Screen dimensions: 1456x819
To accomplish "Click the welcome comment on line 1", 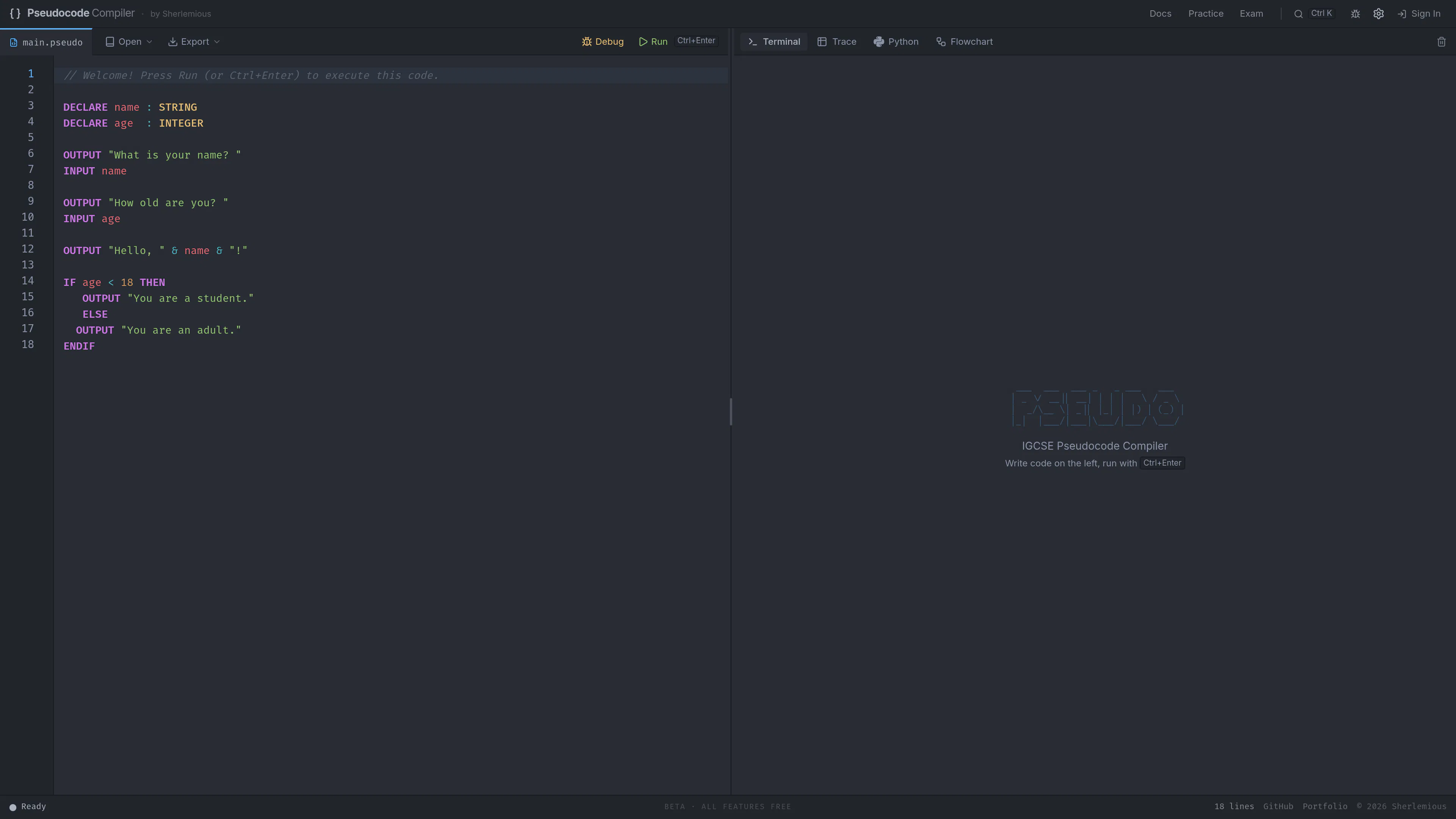I will [251, 76].
